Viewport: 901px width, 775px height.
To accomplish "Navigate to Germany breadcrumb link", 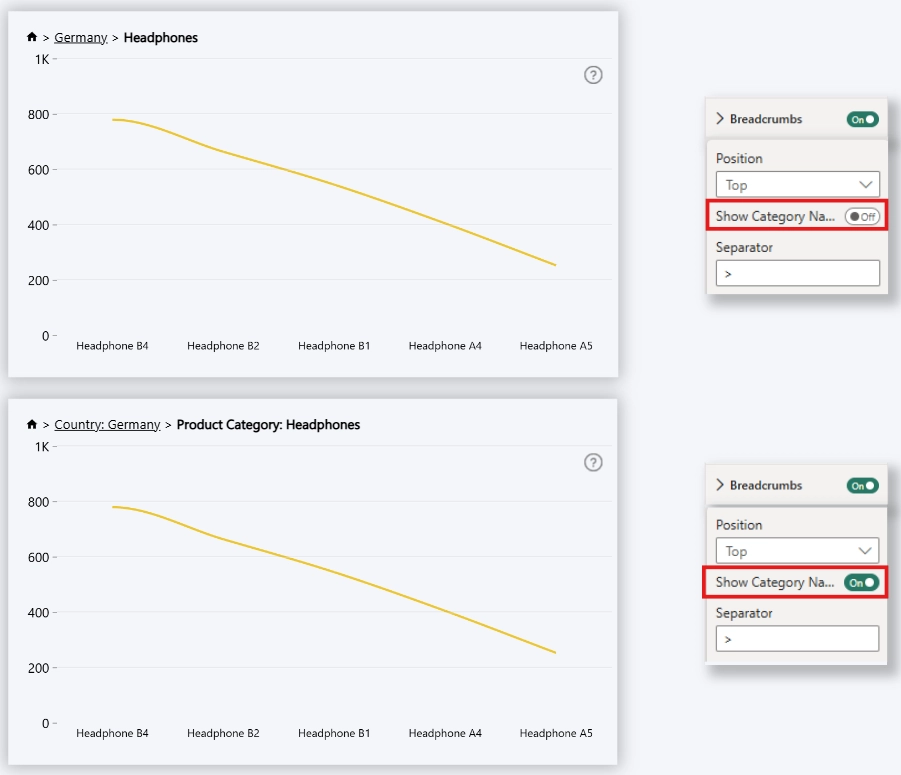I will (x=80, y=38).
